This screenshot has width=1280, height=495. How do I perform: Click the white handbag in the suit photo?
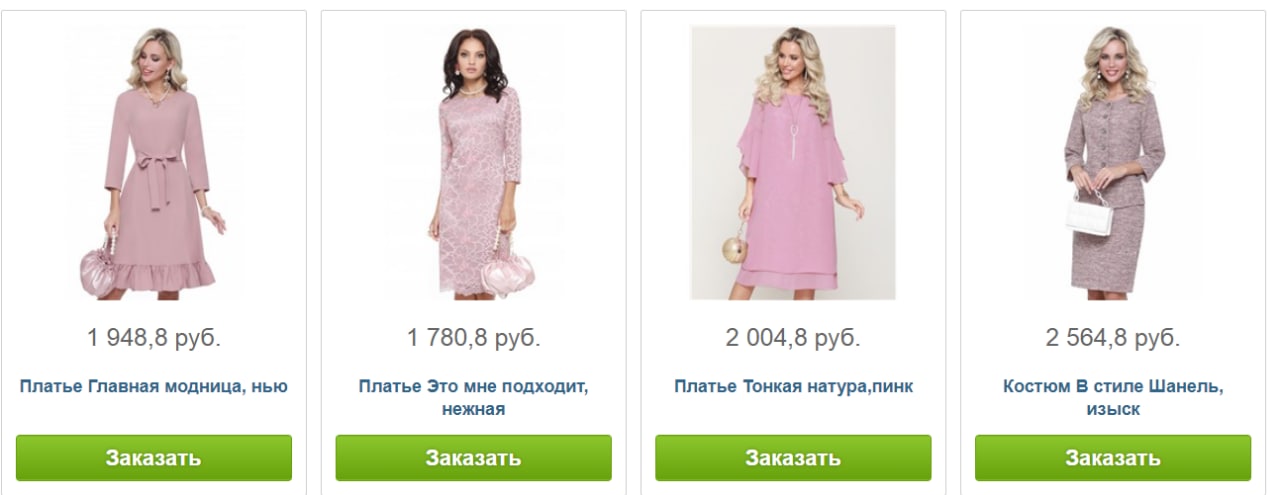[1088, 212]
